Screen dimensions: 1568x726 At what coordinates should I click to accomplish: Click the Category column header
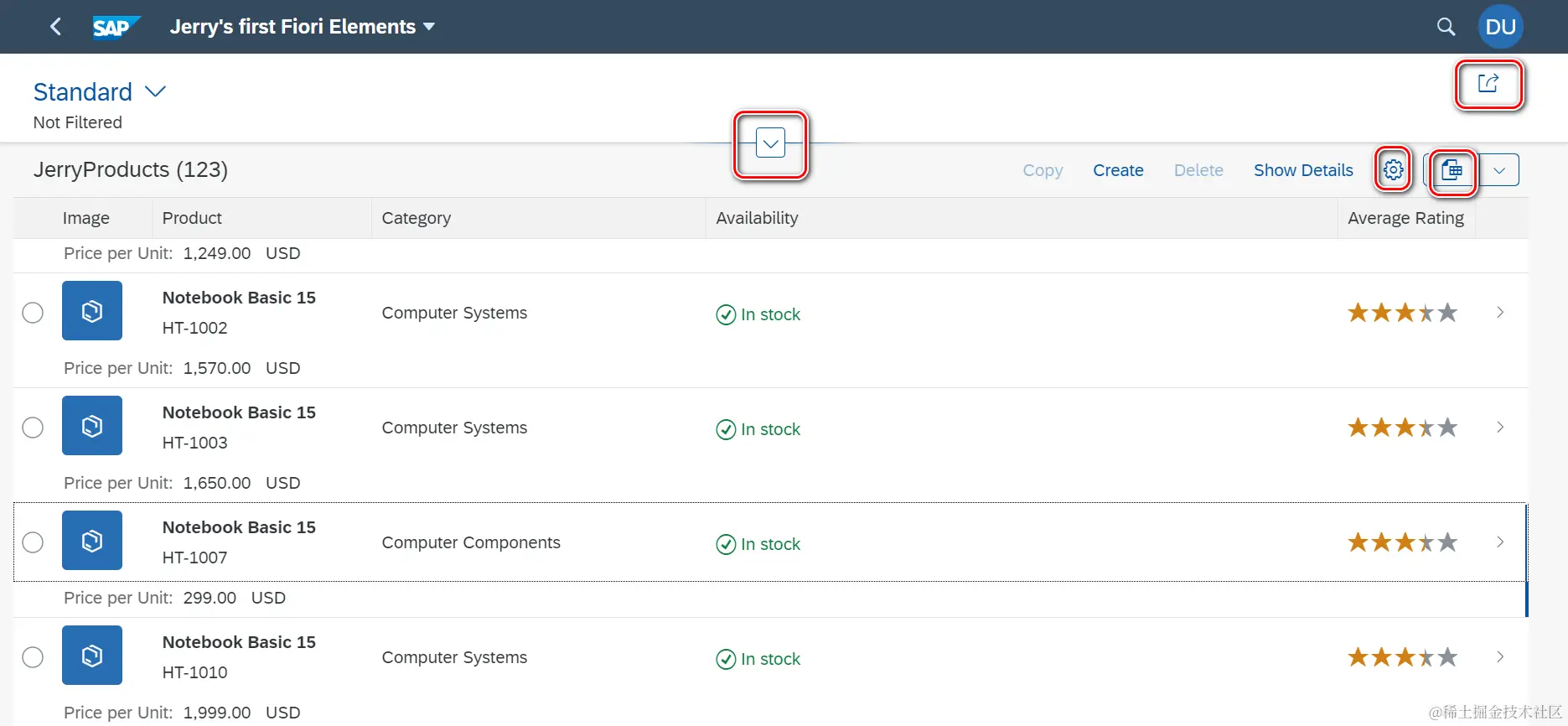417,218
